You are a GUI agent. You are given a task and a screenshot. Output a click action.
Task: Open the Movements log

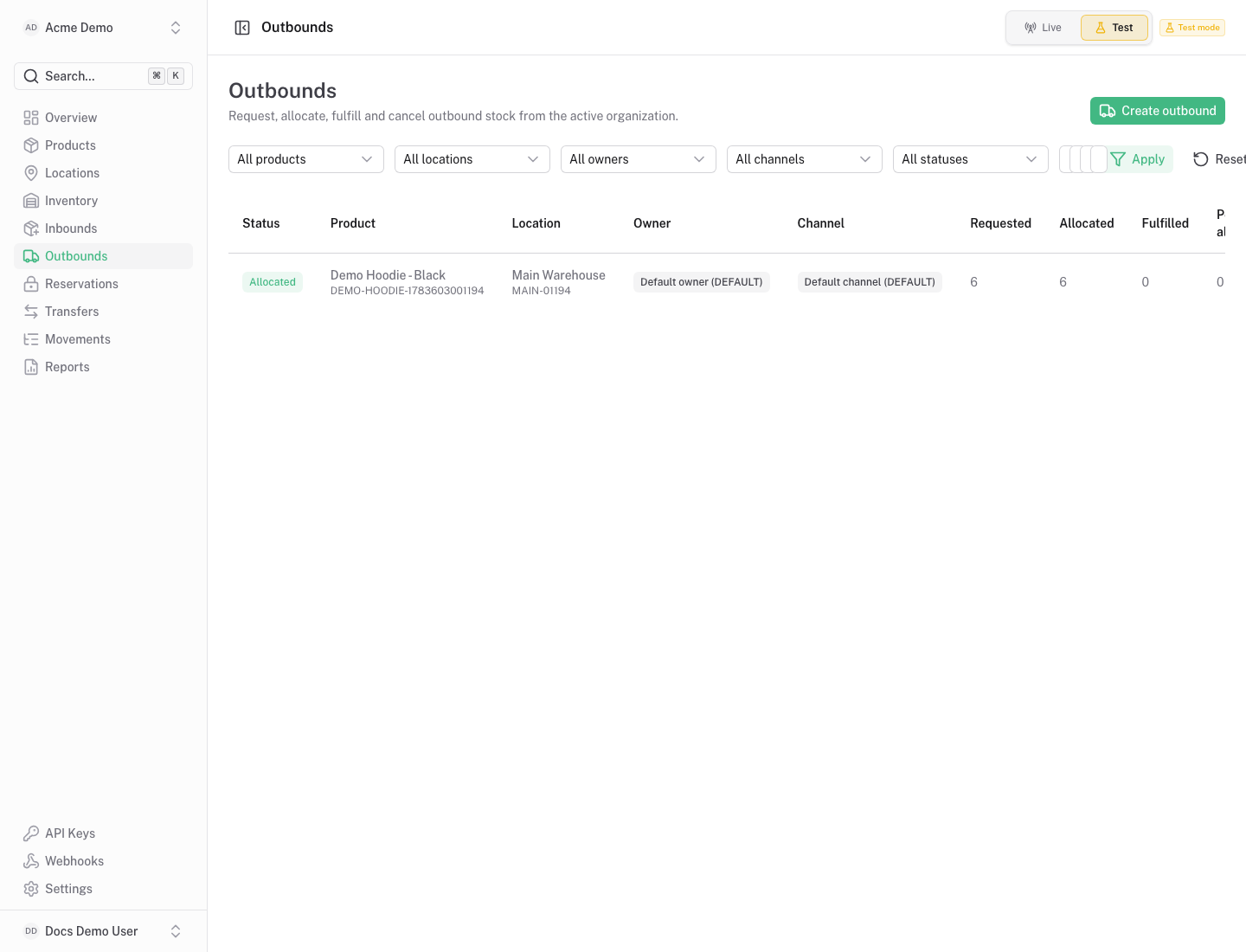[103, 339]
